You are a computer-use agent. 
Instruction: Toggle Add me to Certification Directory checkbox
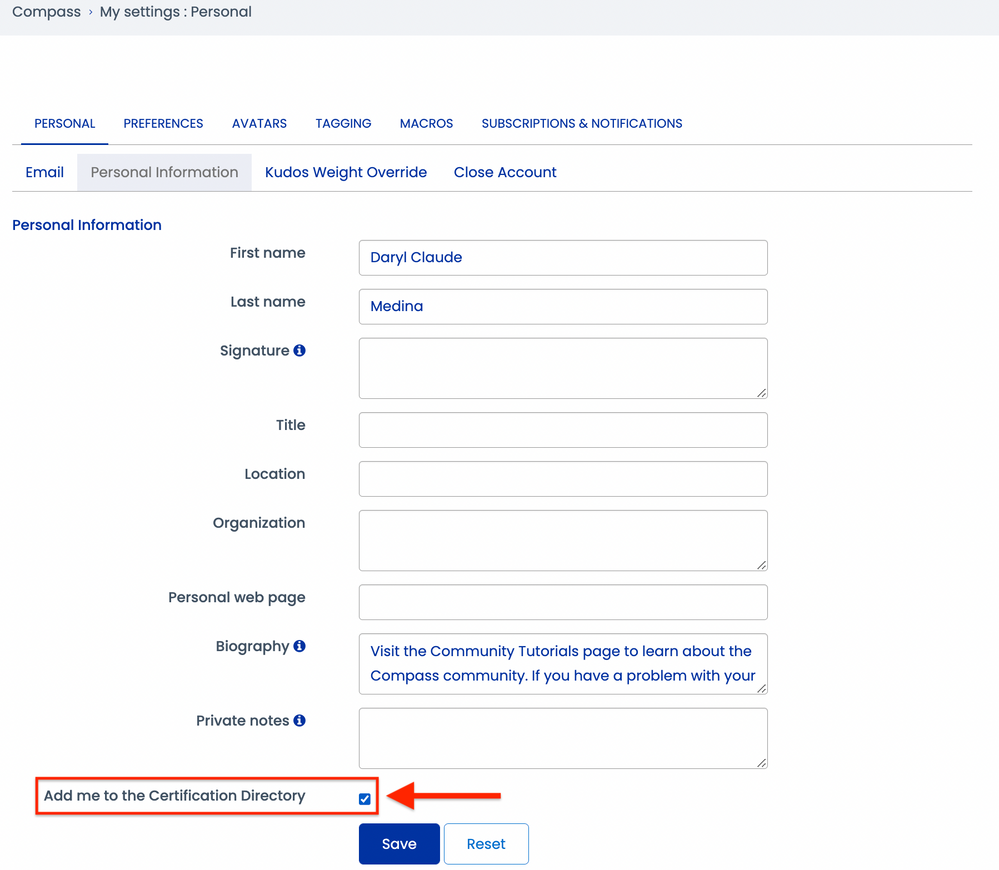(364, 799)
